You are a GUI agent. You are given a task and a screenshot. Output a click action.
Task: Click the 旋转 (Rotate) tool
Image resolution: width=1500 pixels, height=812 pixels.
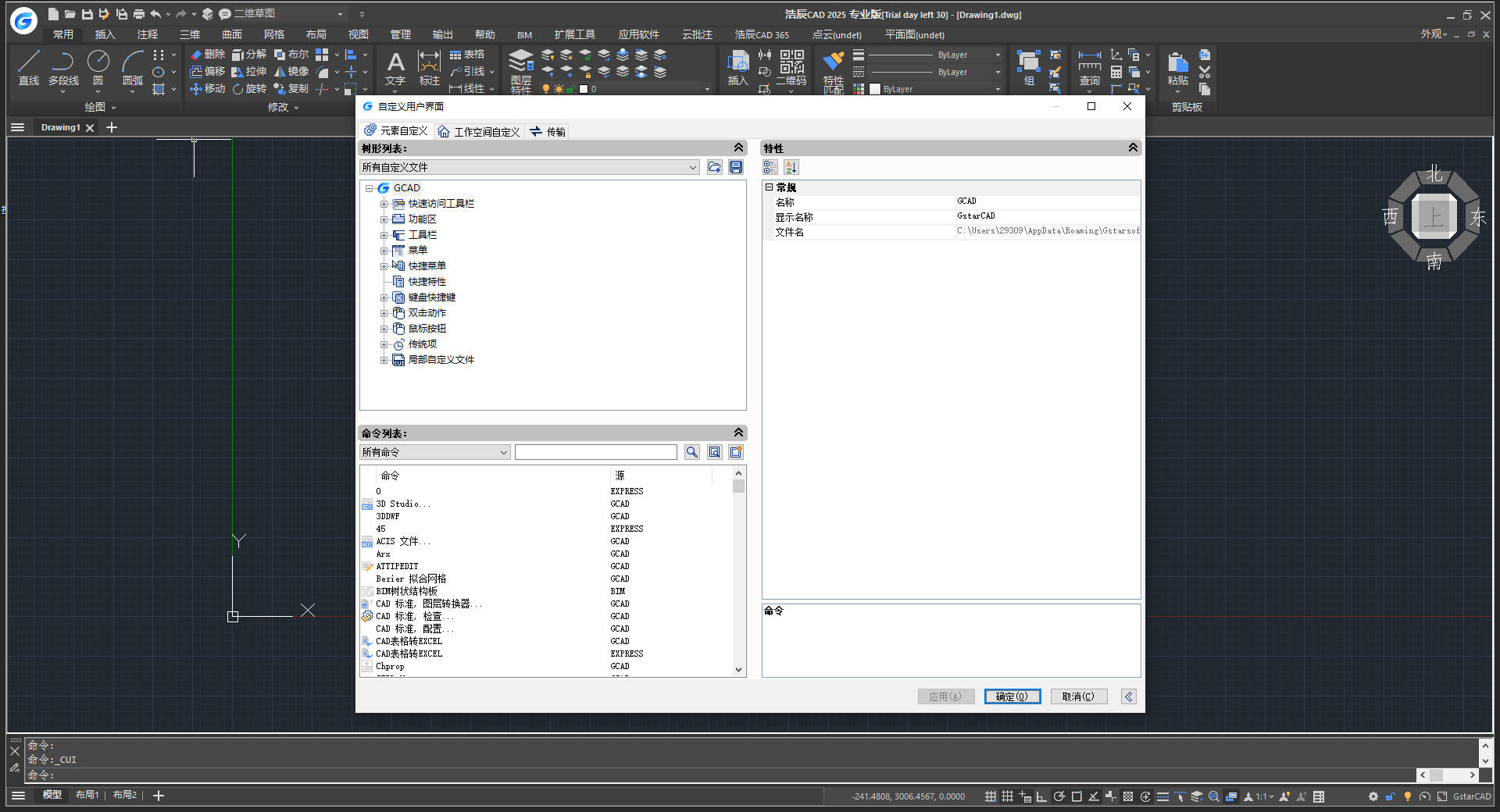pos(249,89)
